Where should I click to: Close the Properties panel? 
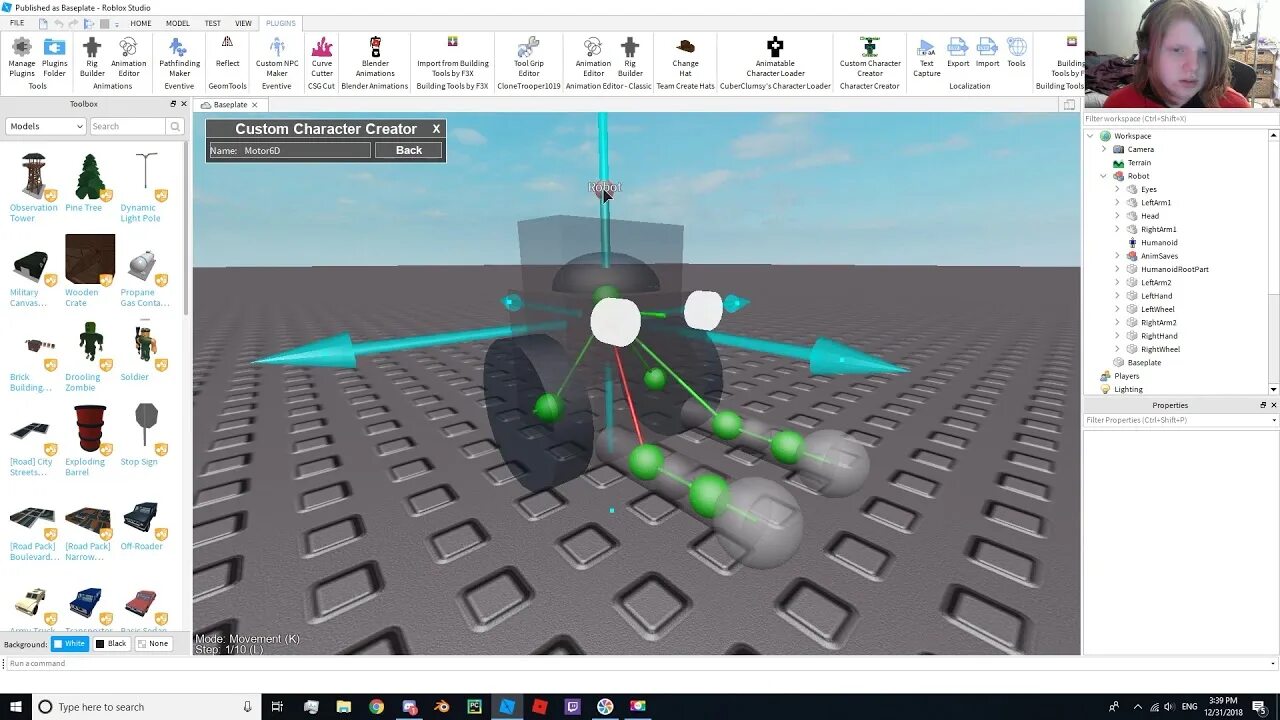tap(1273, 405)
